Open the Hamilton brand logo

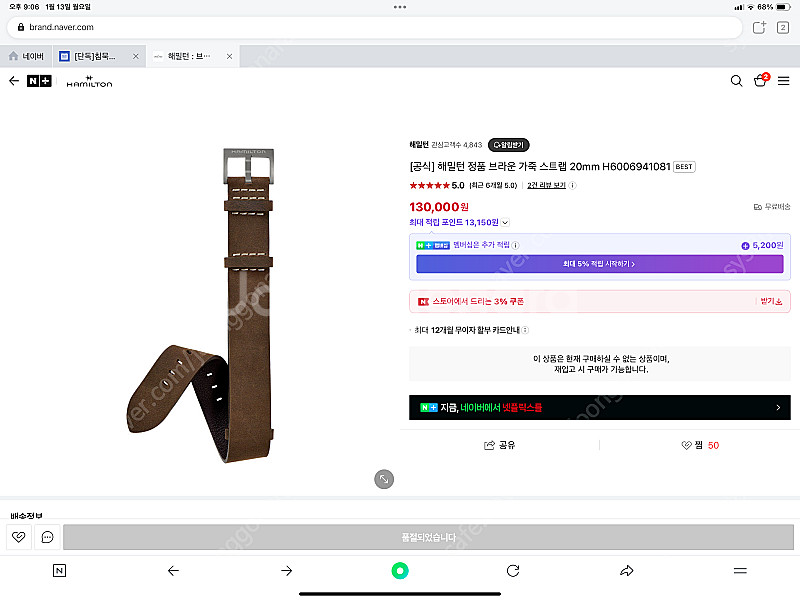pos(89,82)
